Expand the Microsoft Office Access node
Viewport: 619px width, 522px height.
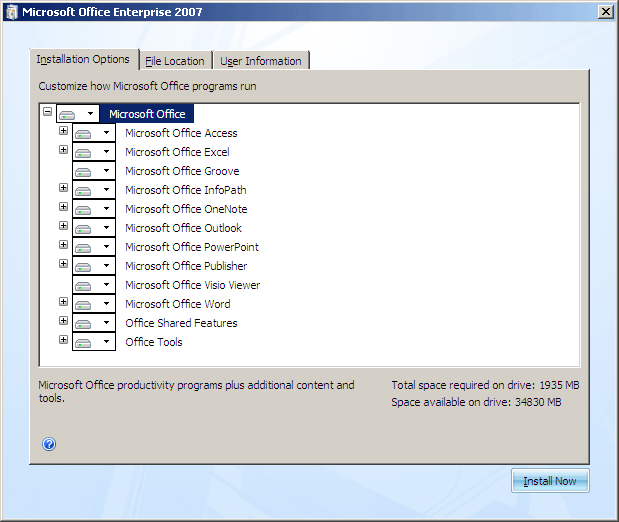pyautogui.click(x=63, y=130)
